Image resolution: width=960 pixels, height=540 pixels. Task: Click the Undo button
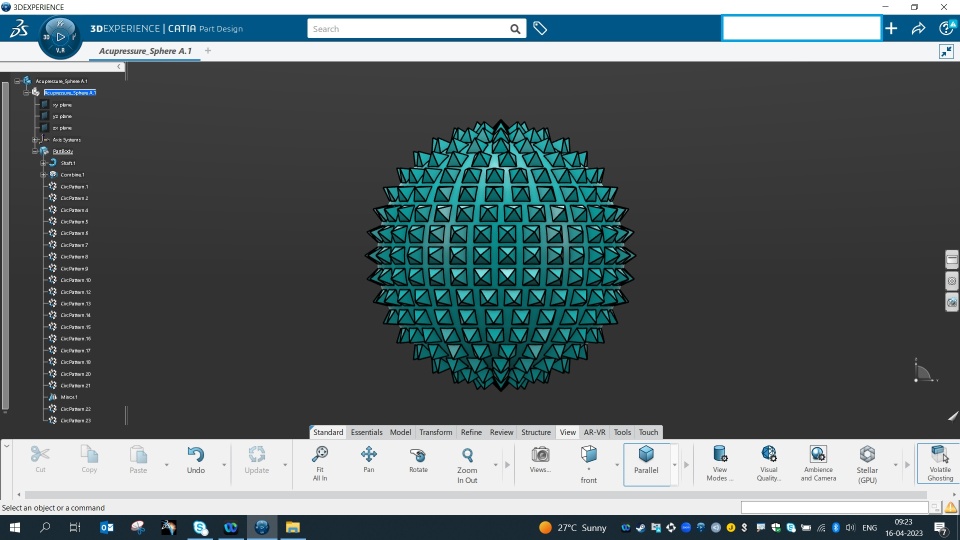[x=196, y=460]
